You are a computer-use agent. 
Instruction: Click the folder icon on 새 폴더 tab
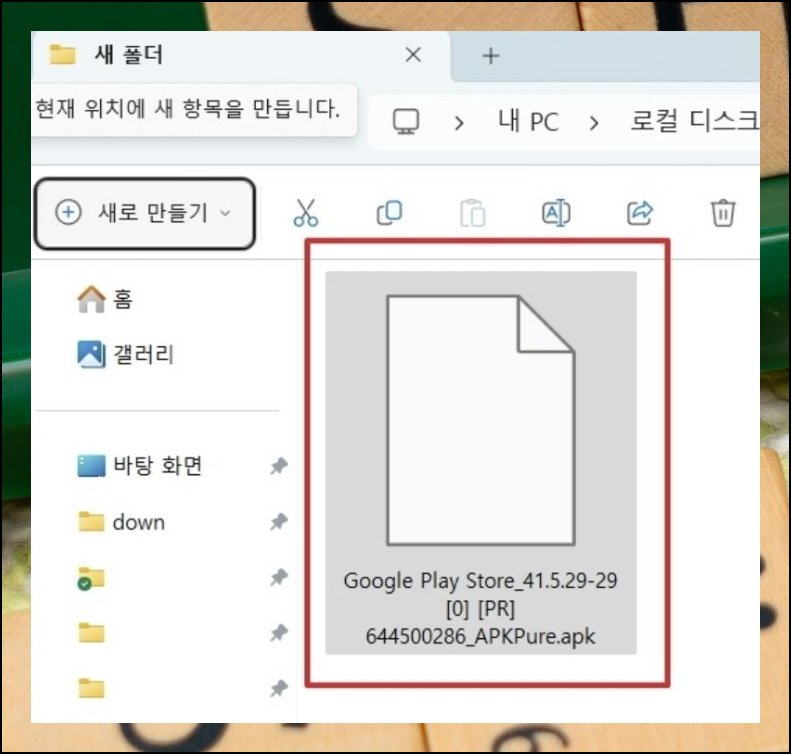[x=63, y=54]
